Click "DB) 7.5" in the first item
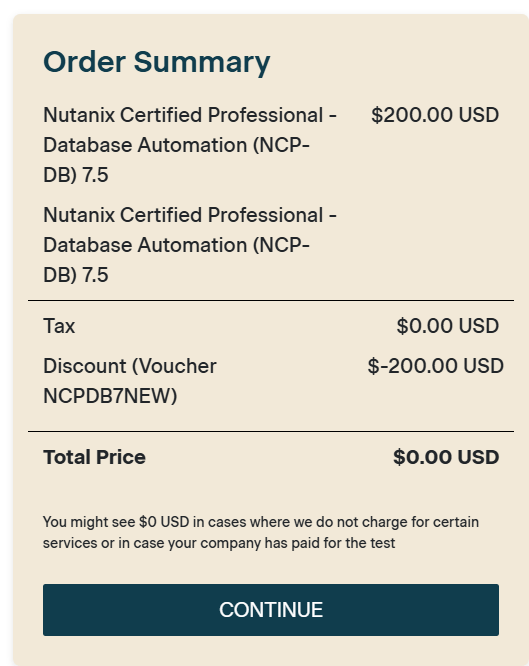 click(76, 175)
